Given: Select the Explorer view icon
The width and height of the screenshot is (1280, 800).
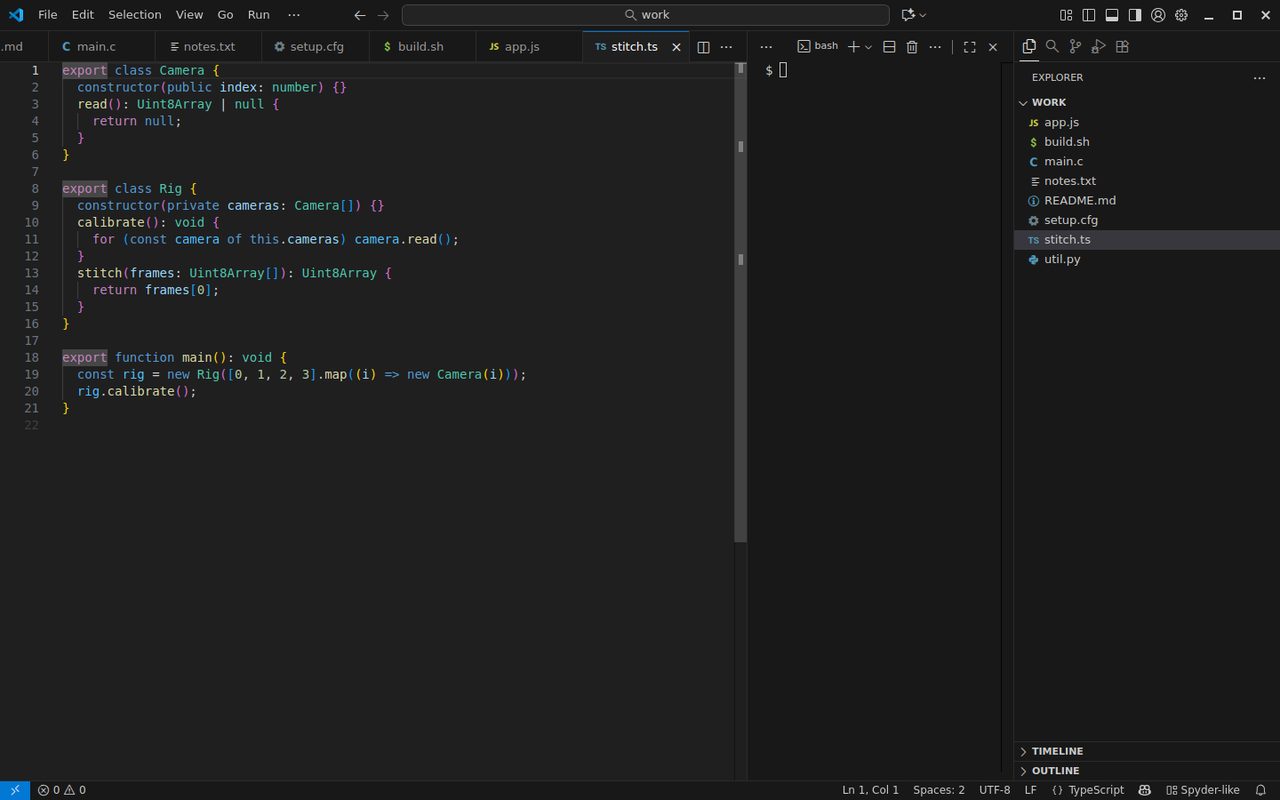Looking at the screenshot, I should pyautogui.click(x=1029, y=46).
